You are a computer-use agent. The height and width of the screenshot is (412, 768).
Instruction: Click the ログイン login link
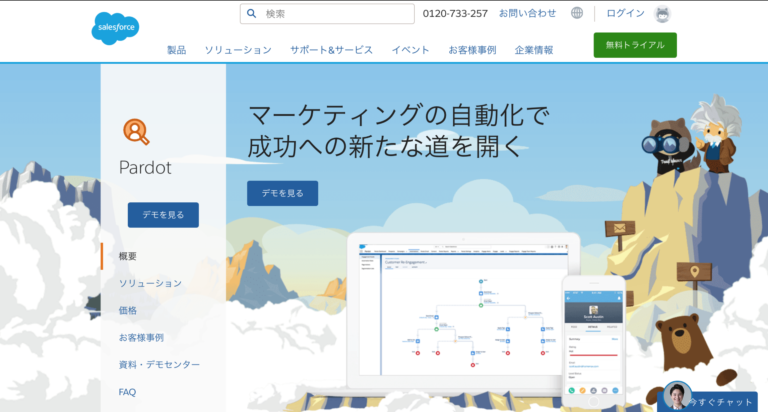625,13
